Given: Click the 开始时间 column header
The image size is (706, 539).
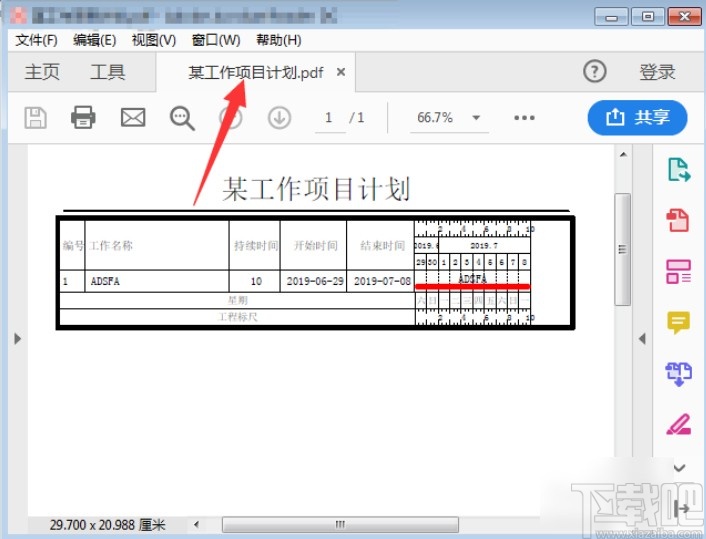Looking at the screenshot, I should [x=315, y=245].
